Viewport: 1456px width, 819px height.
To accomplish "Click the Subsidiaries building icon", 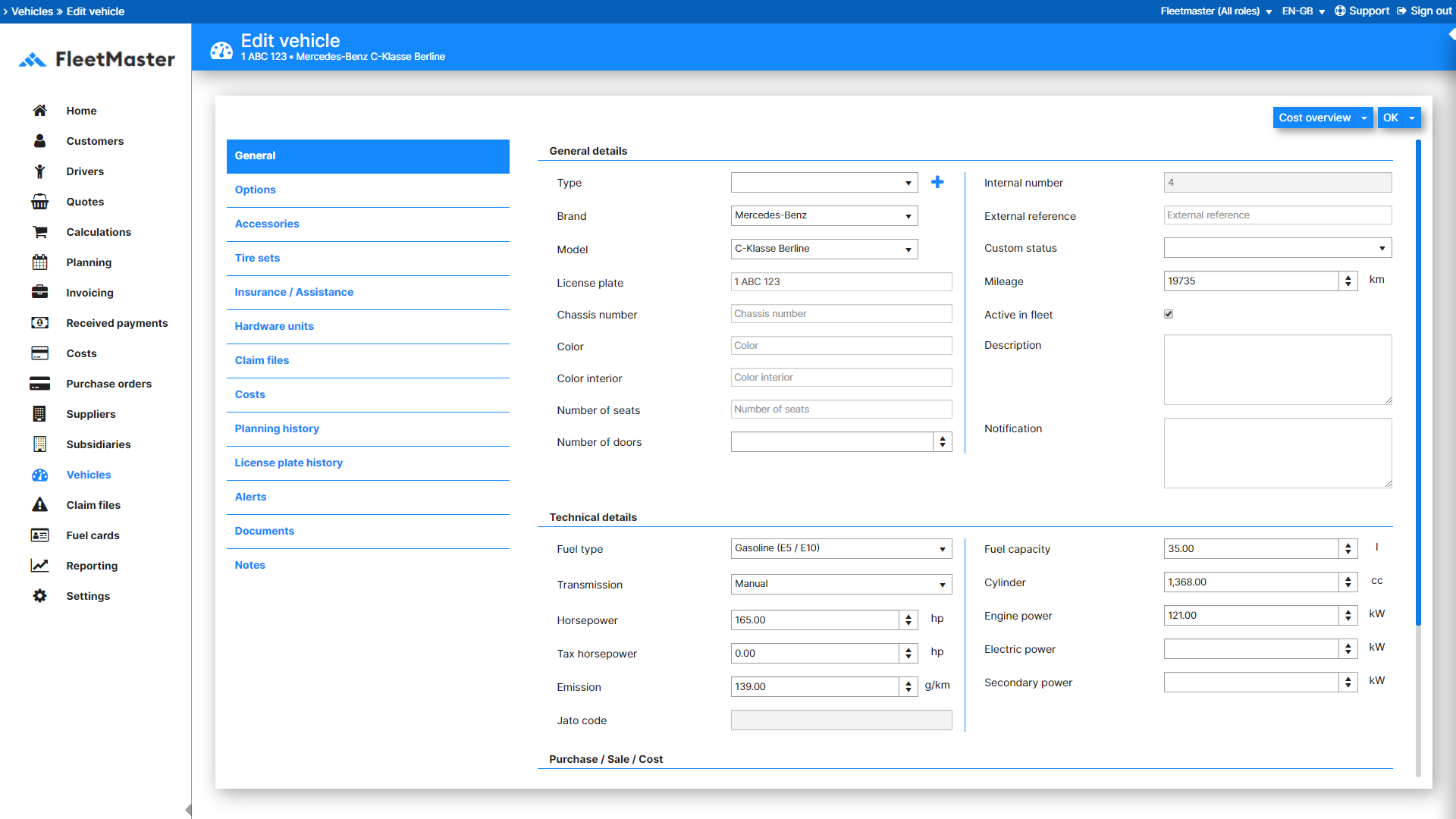I will pyautogui.click(x=40, y=444).
